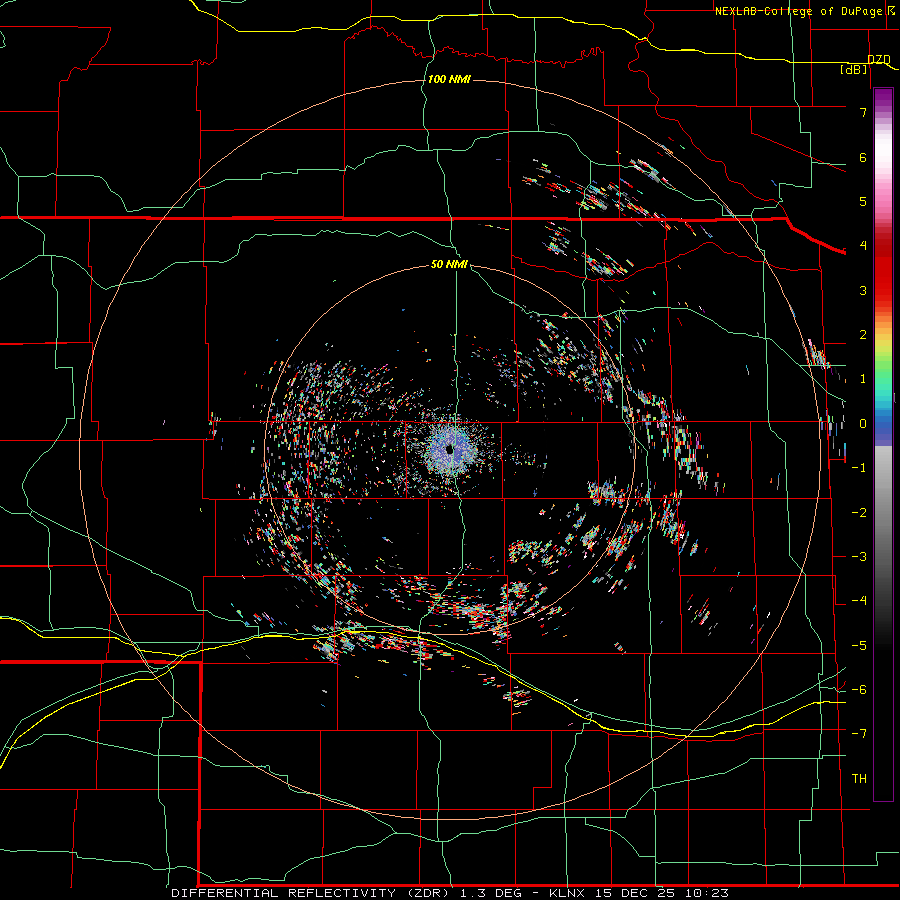Click the 5 value on color scale

tap(863, 201)
